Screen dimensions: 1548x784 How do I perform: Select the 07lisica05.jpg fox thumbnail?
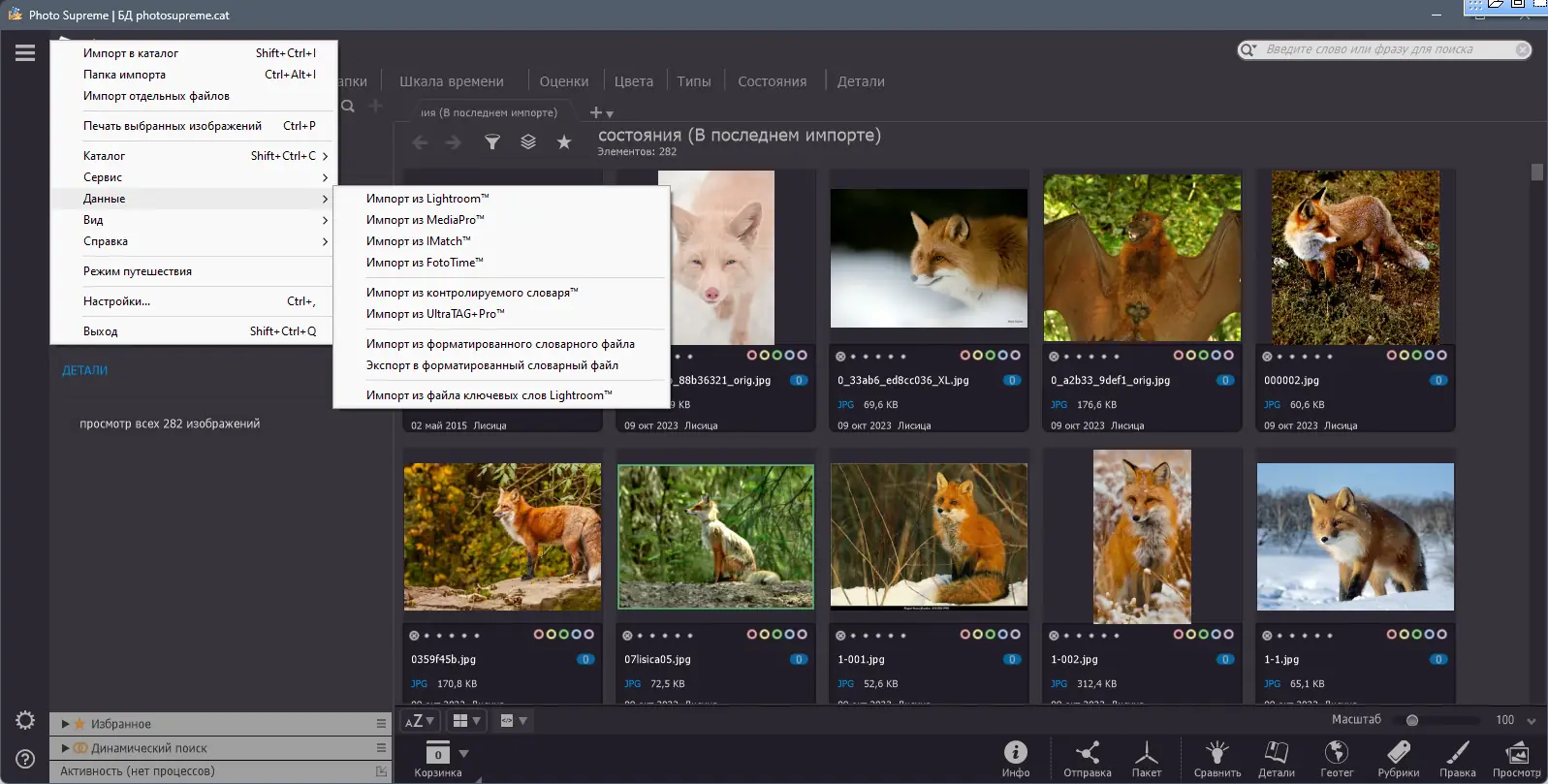click(x=715, y=537)
